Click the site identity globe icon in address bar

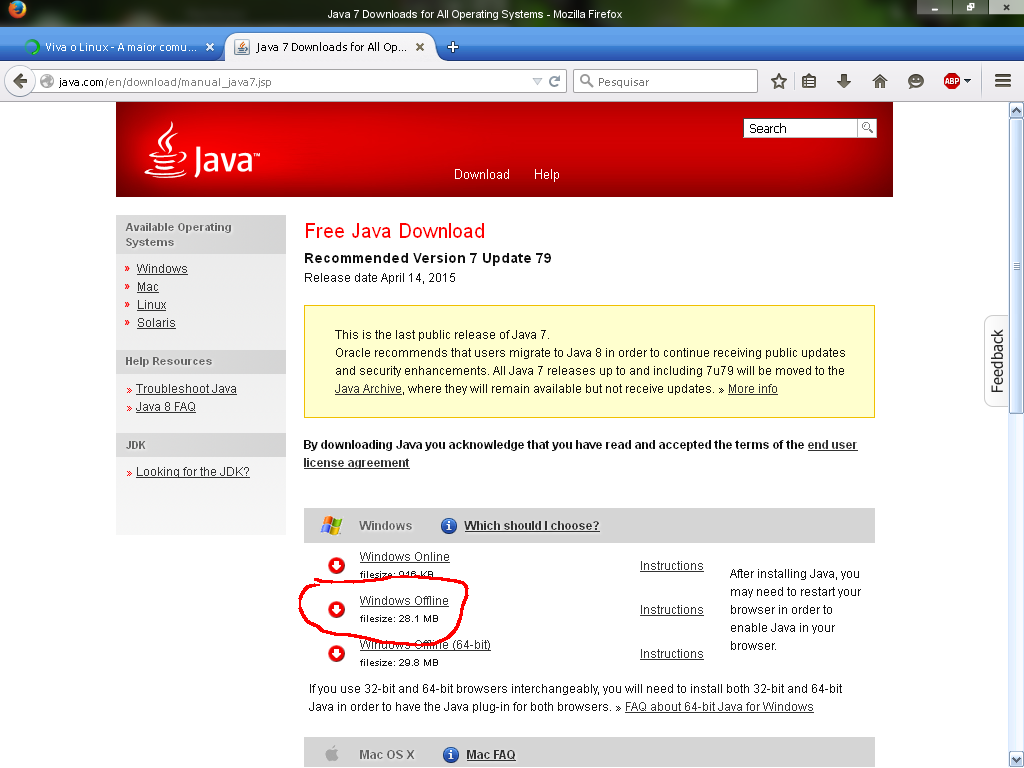[x=47, y=82]
